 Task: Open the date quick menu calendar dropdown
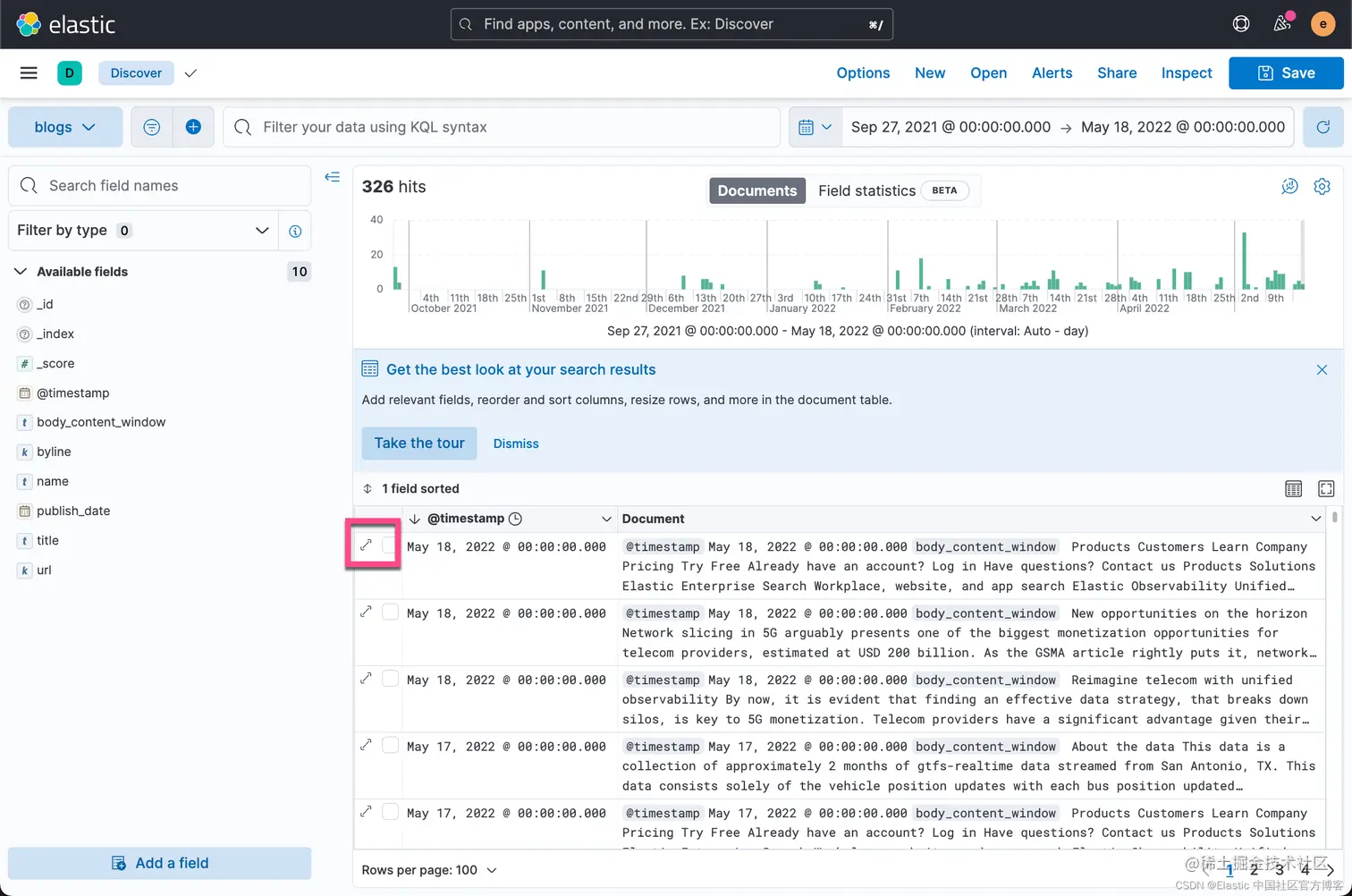click(x=815, y=127)
